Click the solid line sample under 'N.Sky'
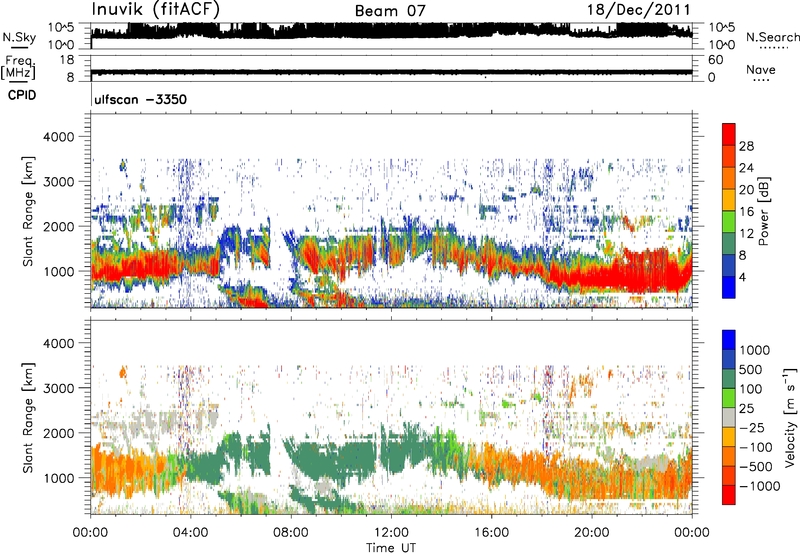Viewport: 800px width, 554px height. click(19, 47)
